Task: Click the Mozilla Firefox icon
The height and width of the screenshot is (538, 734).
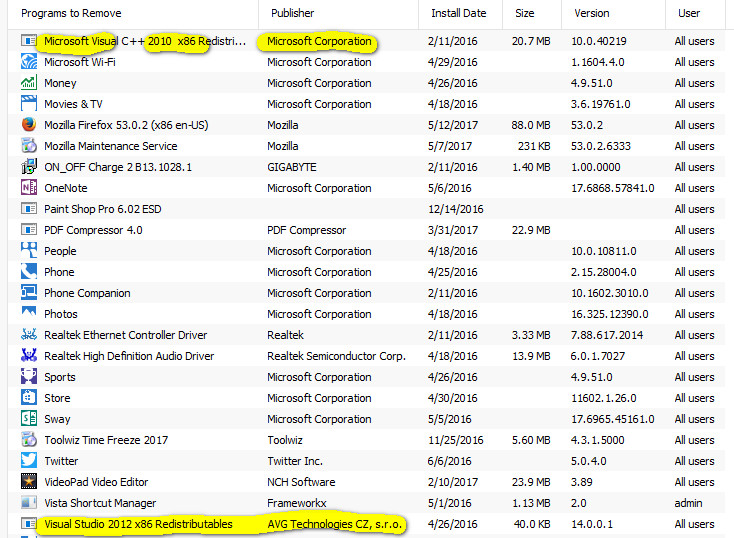Action: (x=29, y=125)
